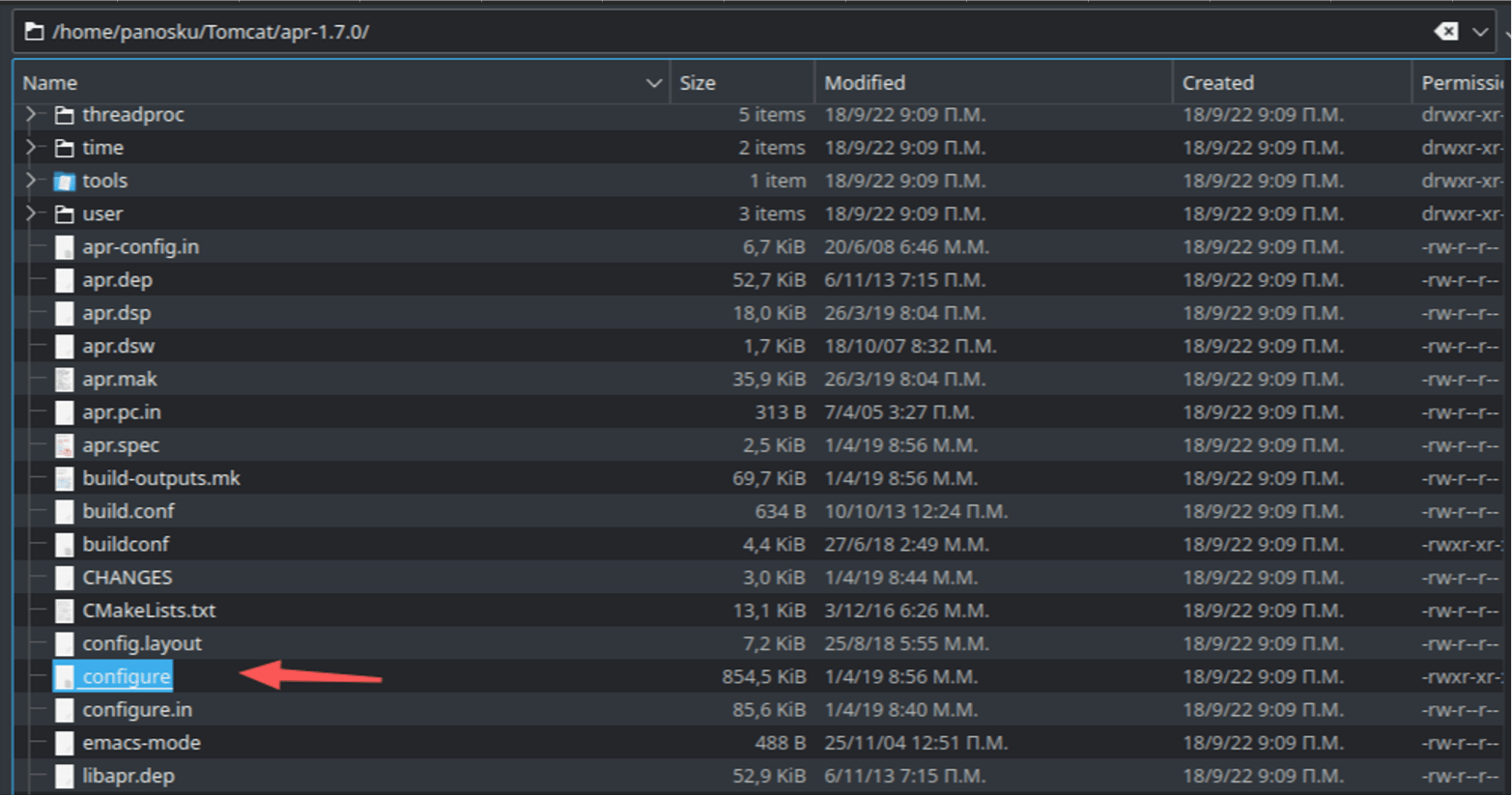Select the configure.in file
This screenshot has height=795, width=1512.
pyautogui.click(x=137, y=709)
